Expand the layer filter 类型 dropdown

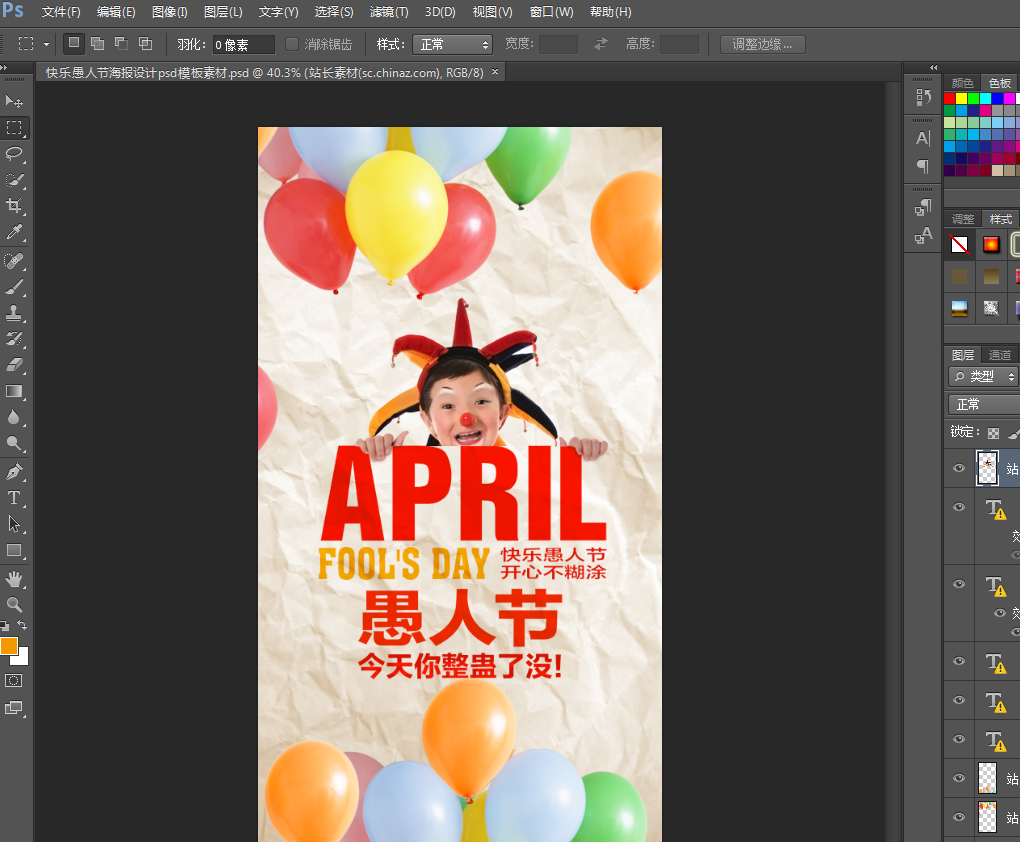click(x=983, y=377)
